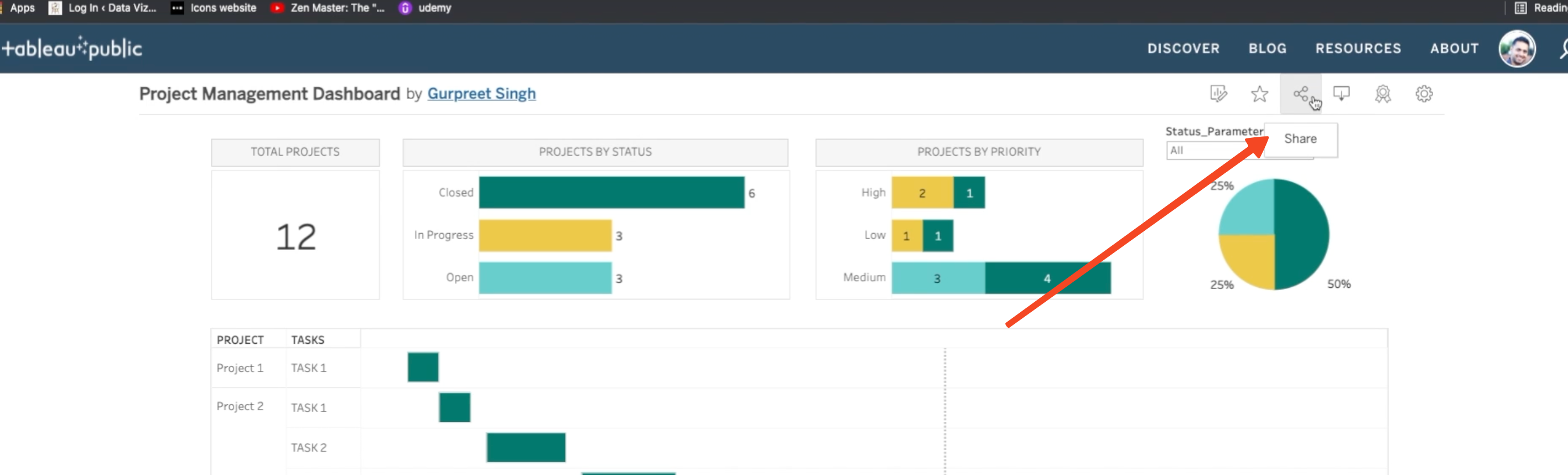Click the TOTAL PROJECTS header

pos(295,152)
